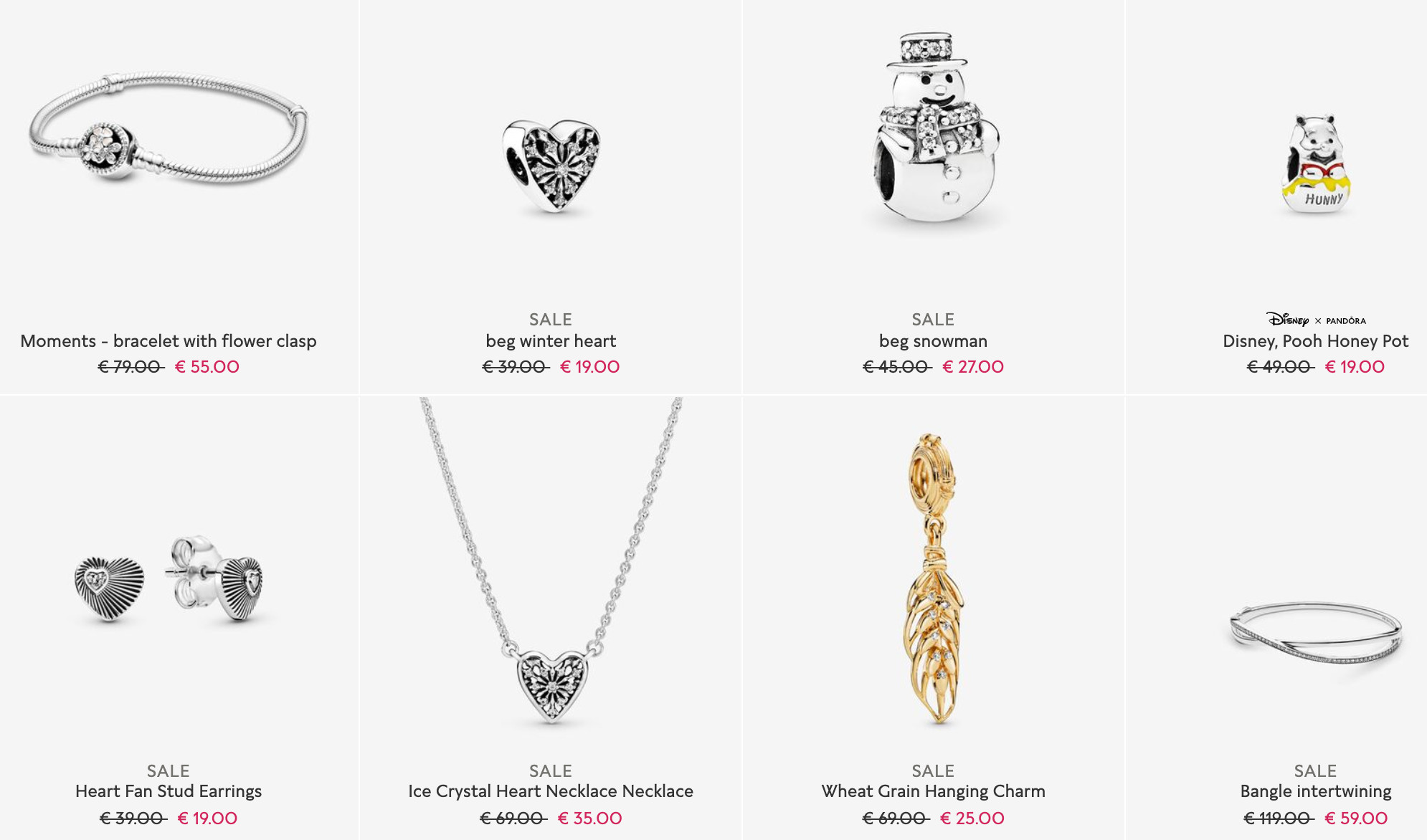Image resolution: width=1427 pixels, height=840 pixels.
Task: Open the Heart Fan Stud Earrings image
Action: click(x=169, y=579)
